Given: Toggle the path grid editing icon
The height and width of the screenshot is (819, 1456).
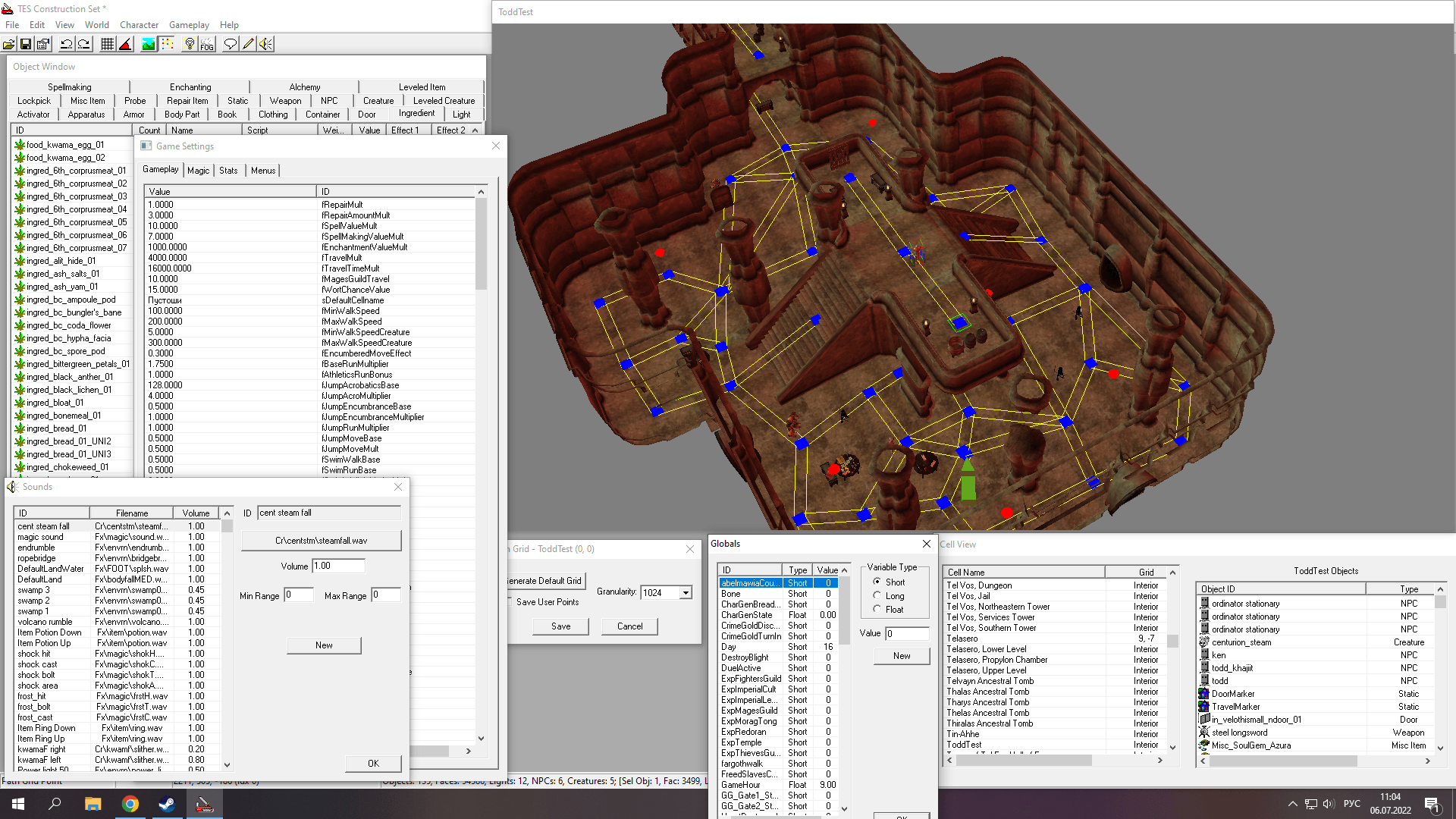Looking at the screenshot, I should click(x=167, y=44).
